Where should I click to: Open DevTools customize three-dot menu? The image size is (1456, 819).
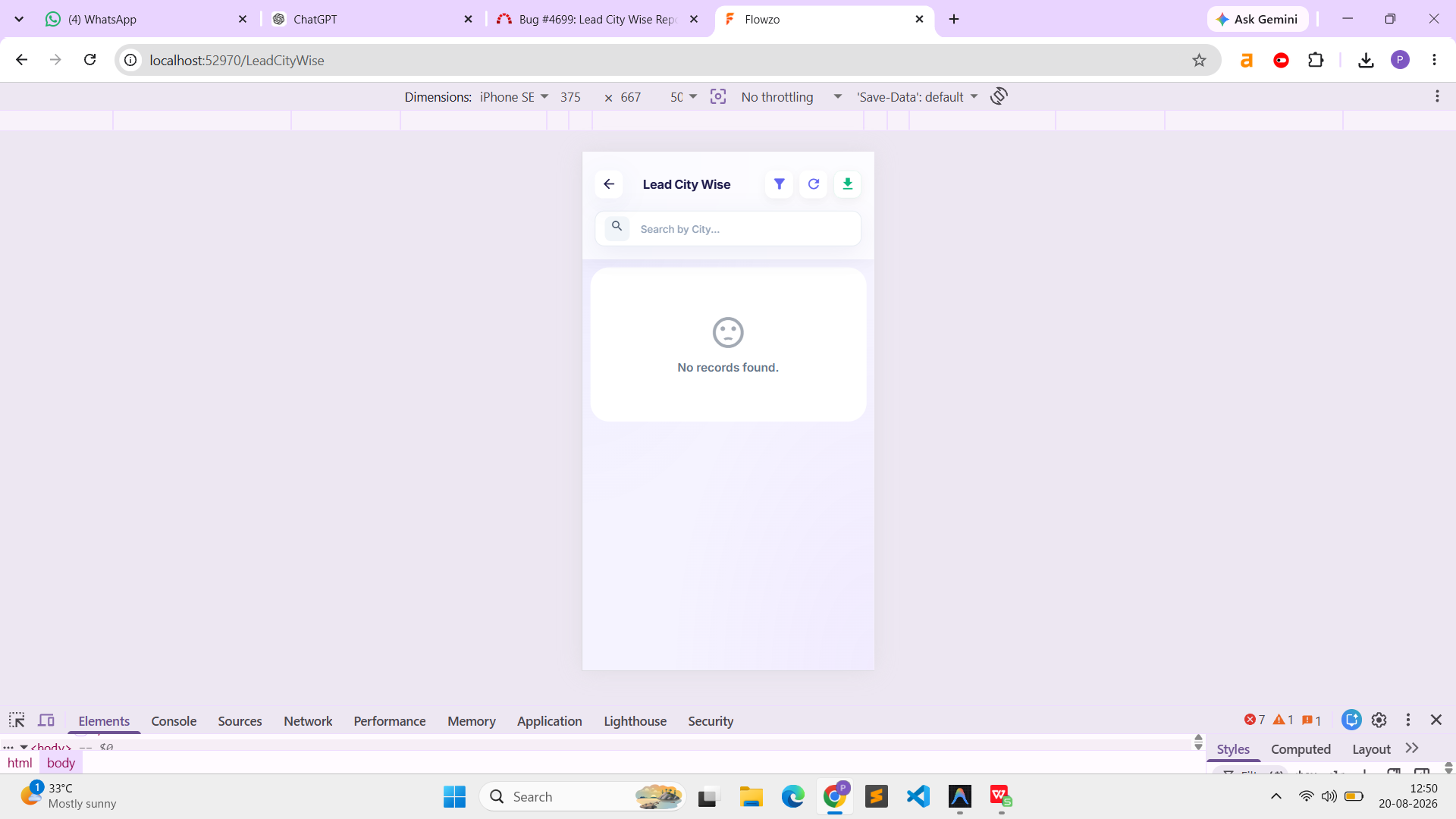tap(1408, 720)
